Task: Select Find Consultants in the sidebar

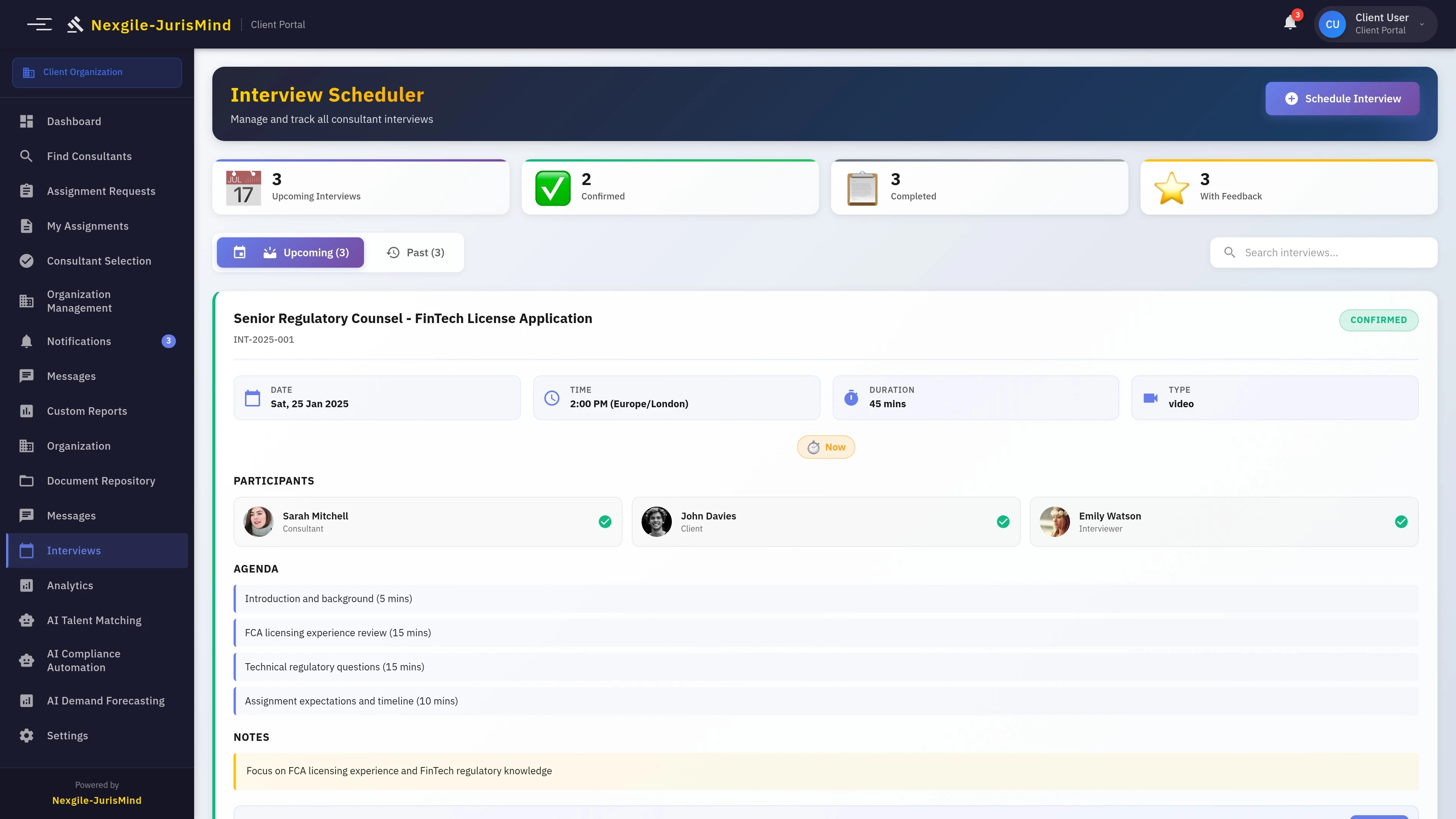Action: [89, 156]
